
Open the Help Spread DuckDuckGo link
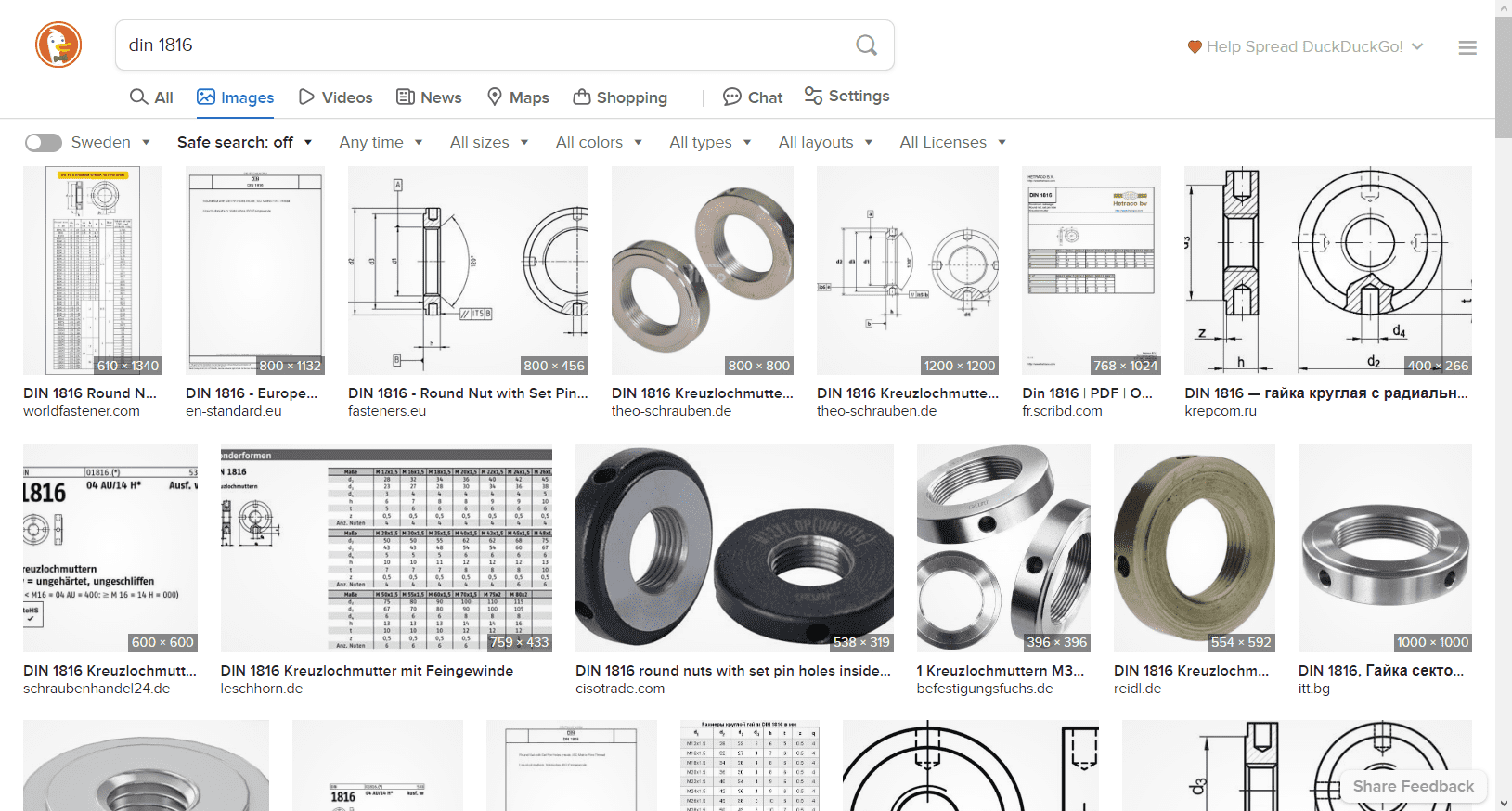(x=1304, y=46)
